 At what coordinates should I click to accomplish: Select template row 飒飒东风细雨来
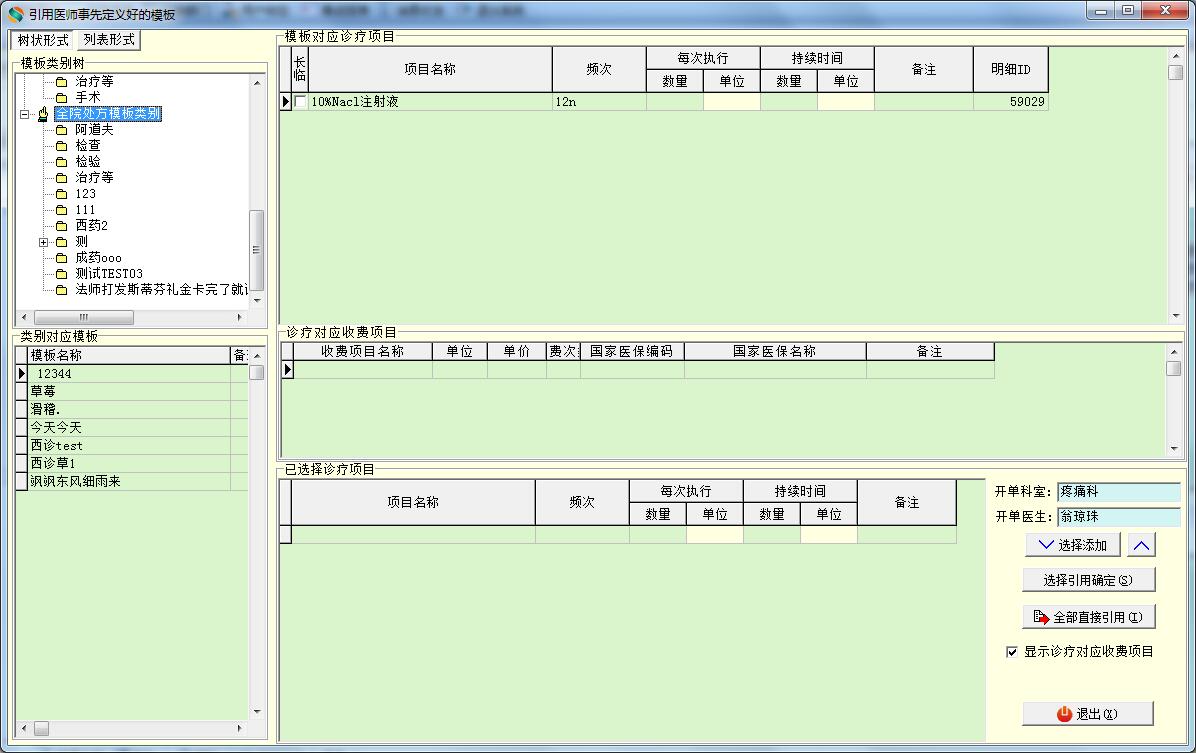(130, 481)
